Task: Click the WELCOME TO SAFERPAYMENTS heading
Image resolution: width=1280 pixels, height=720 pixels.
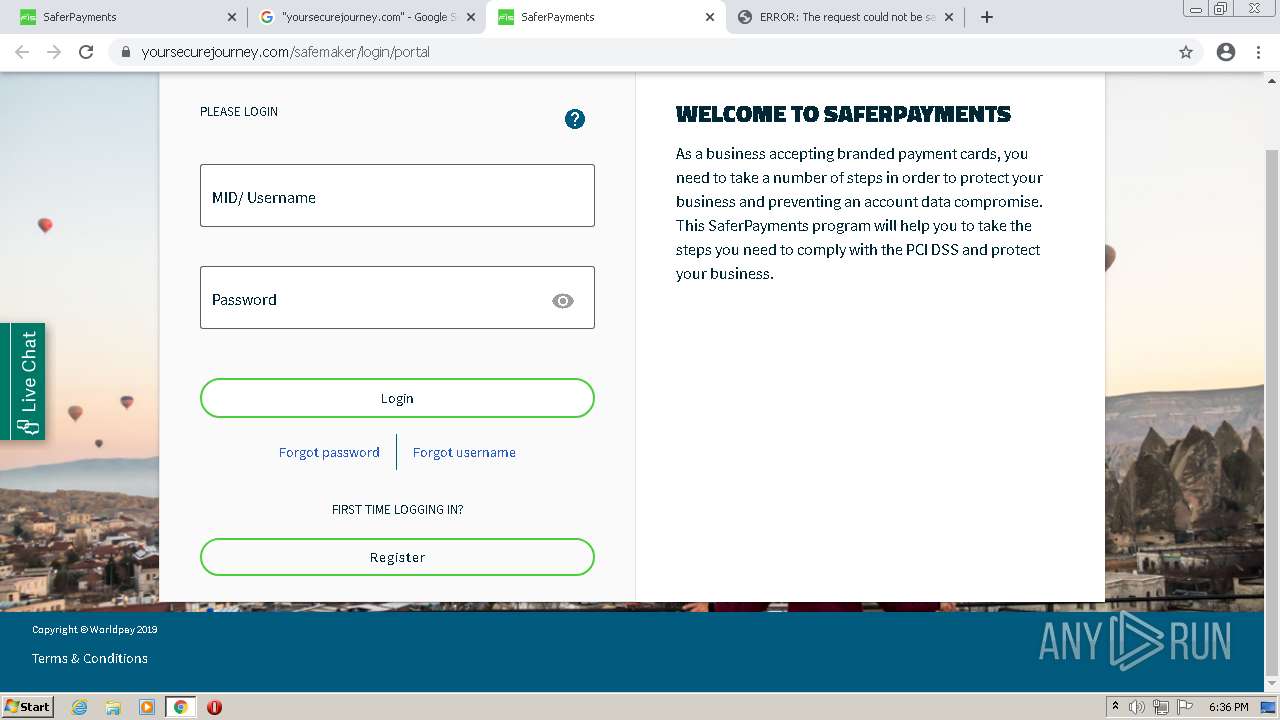Action: click(843, 114)
